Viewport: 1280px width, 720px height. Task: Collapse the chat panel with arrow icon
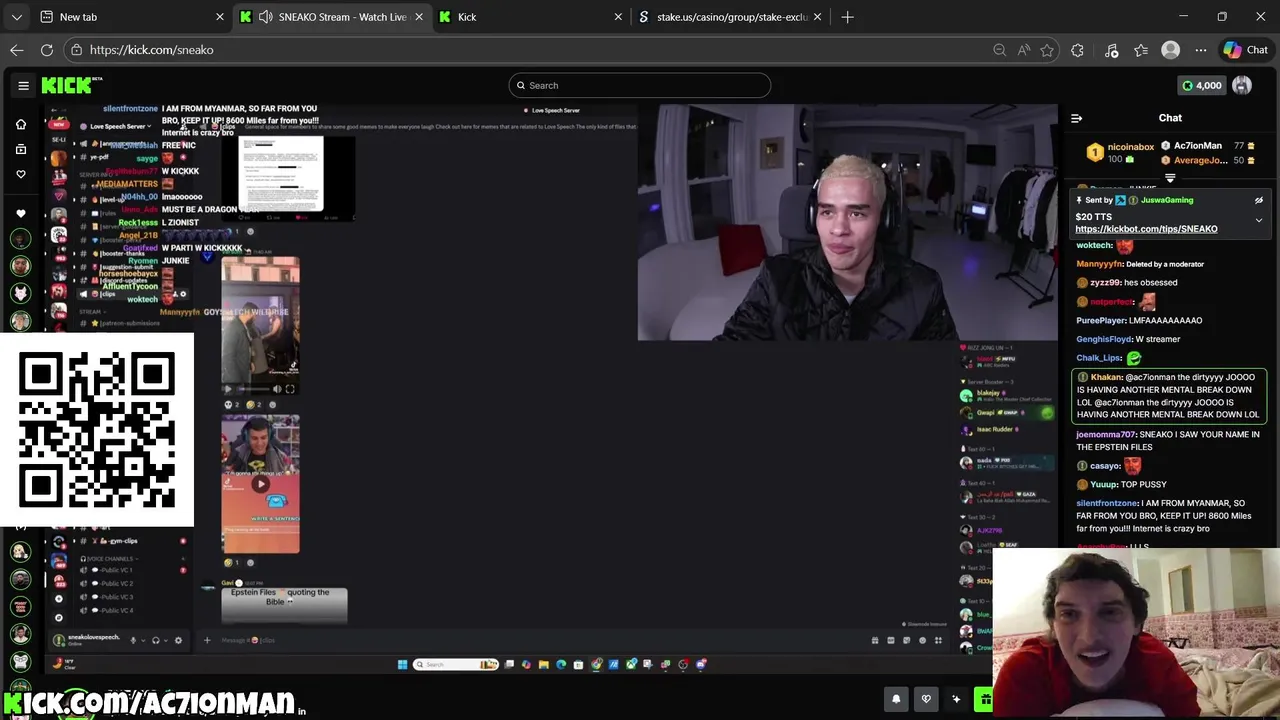tap(1076, 118)
